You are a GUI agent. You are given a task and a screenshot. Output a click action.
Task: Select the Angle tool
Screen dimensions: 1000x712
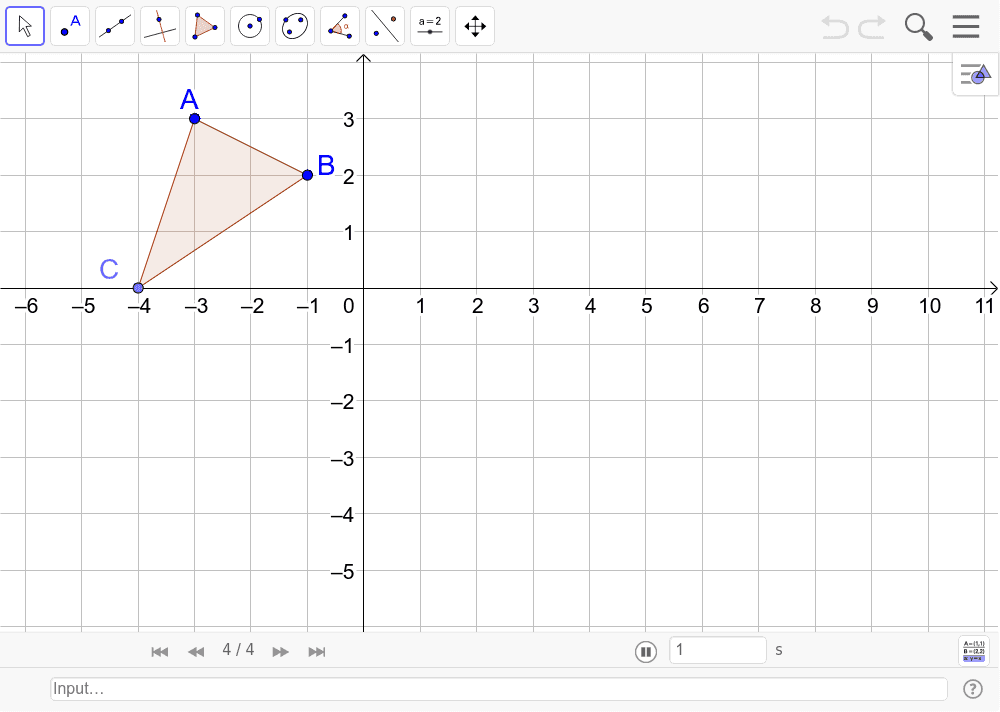[339, 26]
